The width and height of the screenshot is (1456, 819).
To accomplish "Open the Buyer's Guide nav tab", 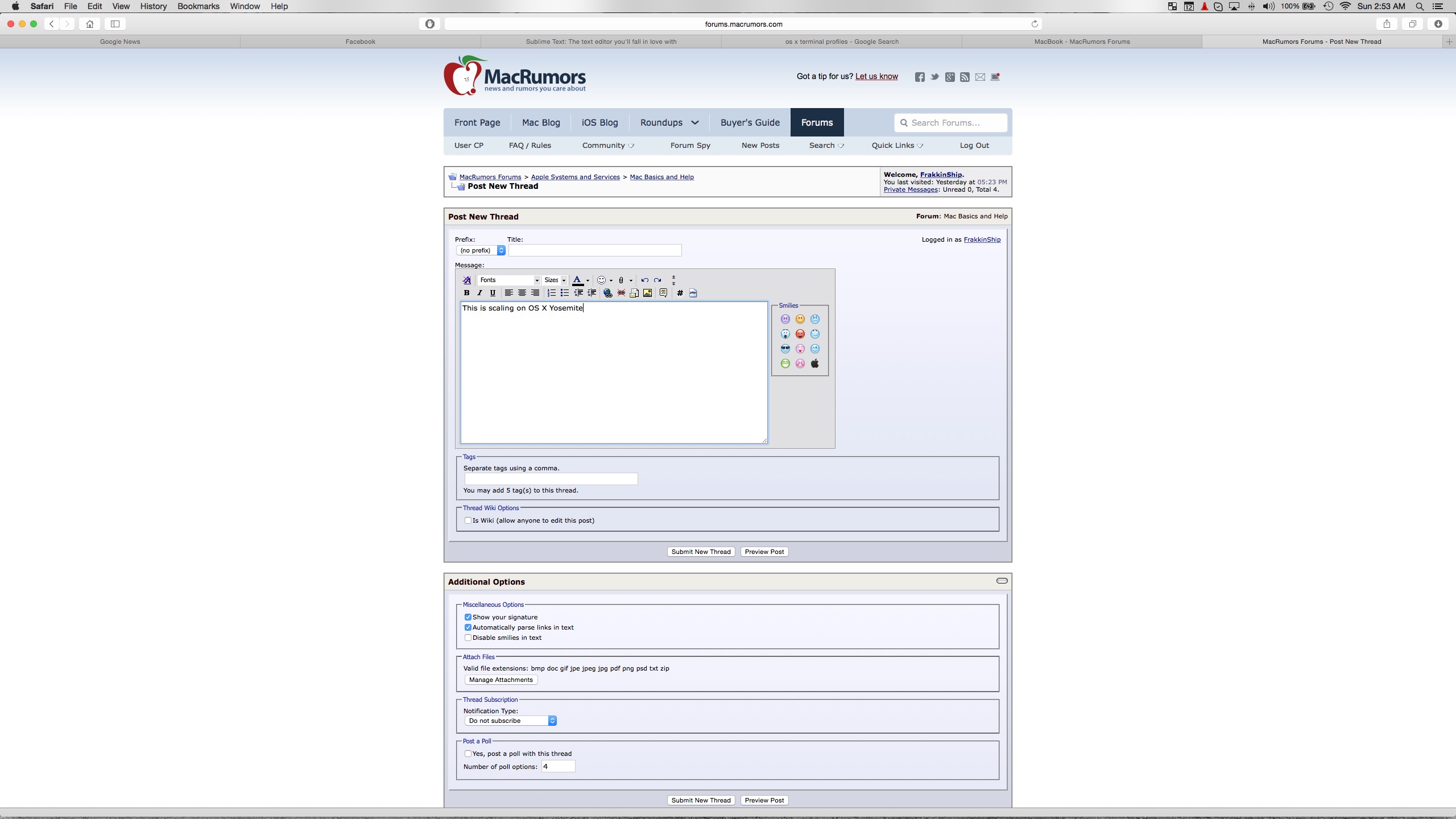I will (750, 122).
